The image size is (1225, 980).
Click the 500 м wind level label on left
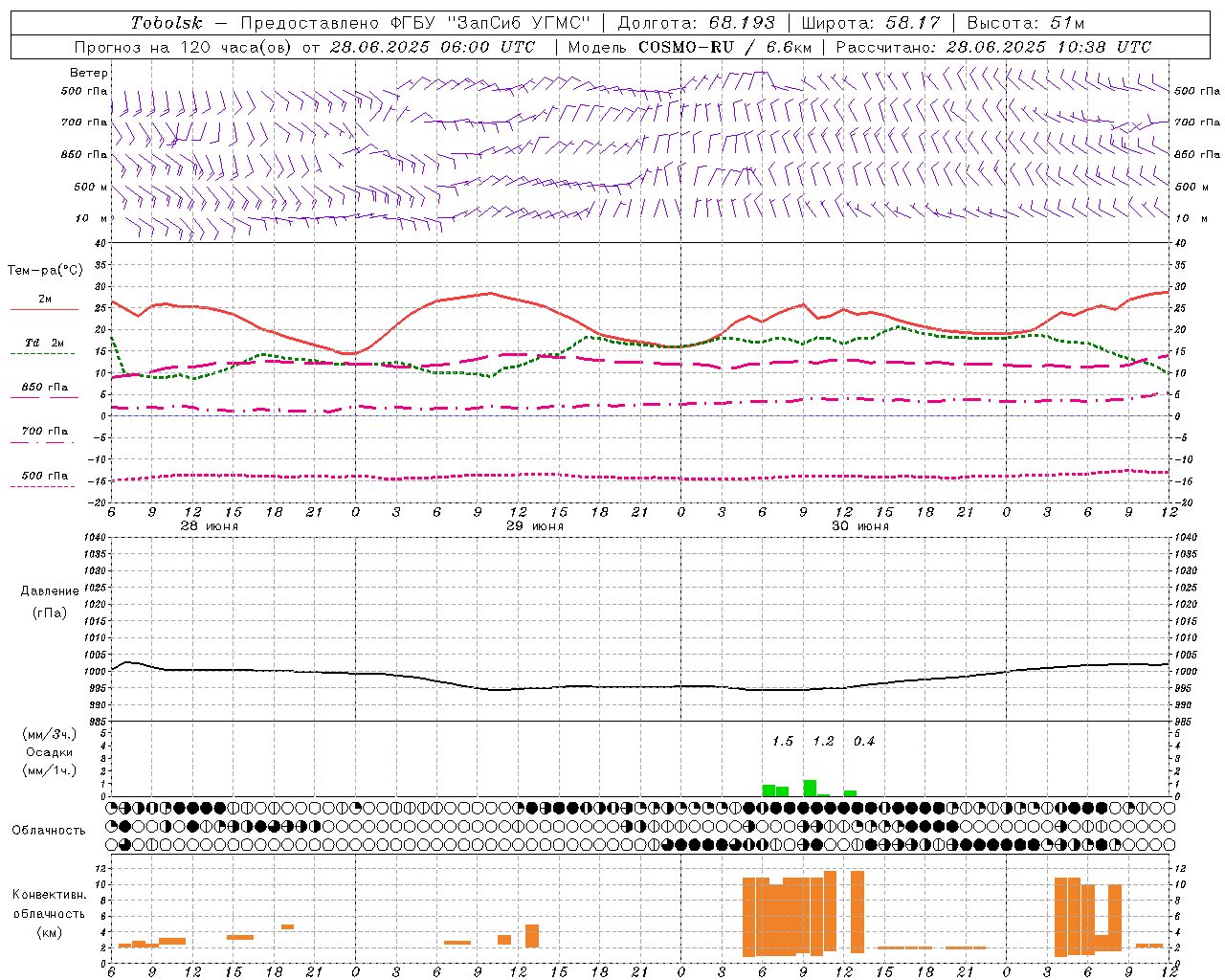click(x=91, y=187)
